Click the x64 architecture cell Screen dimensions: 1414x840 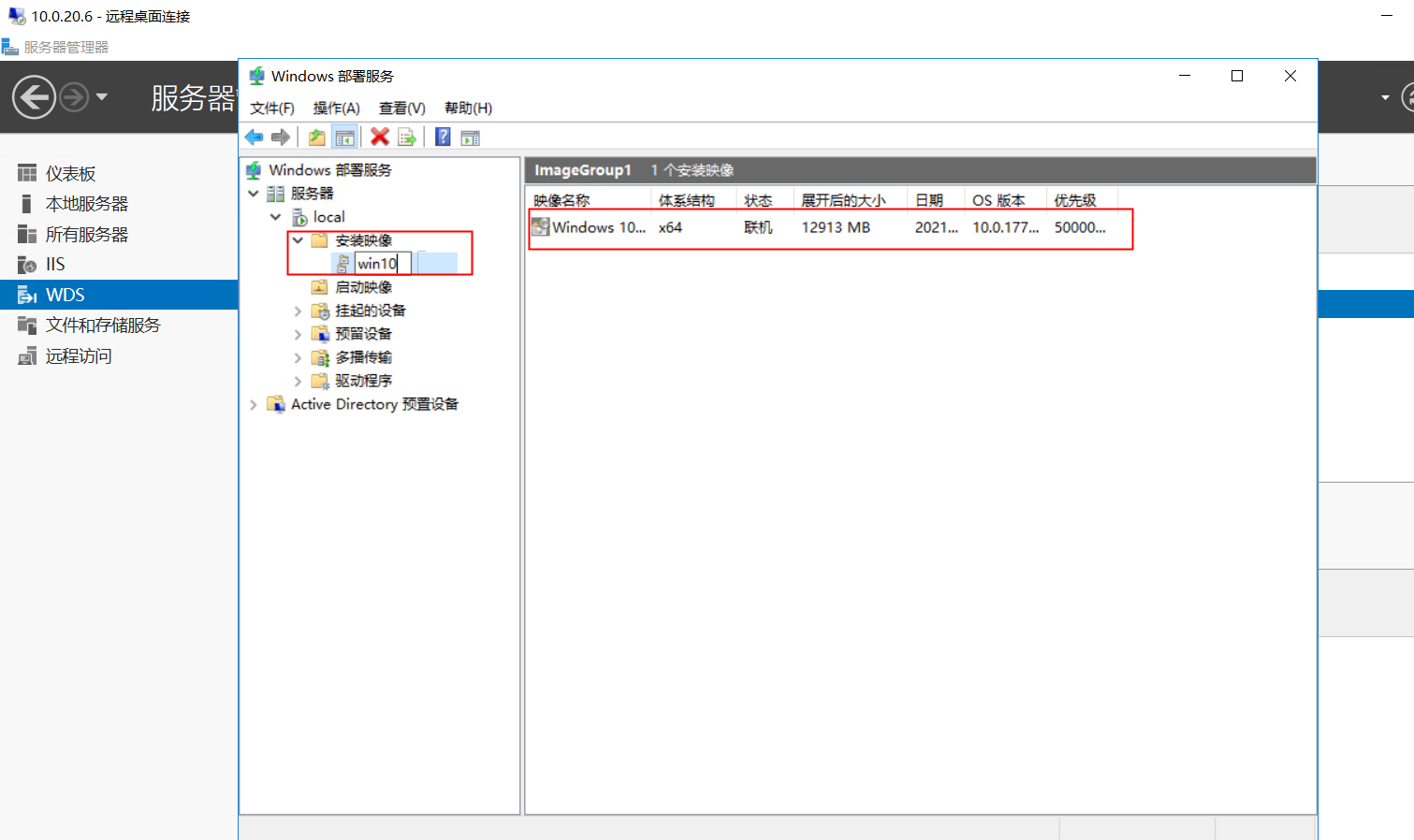click(x=670, y=227)
